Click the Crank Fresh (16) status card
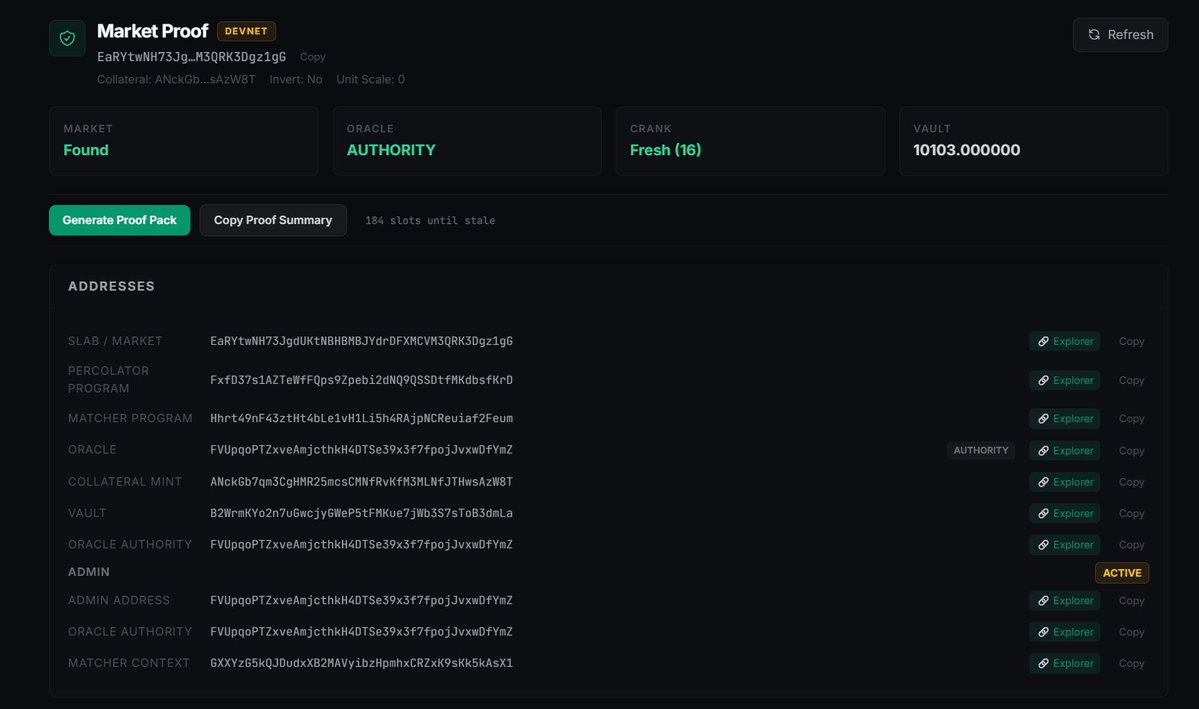The image size is (1199, 709). tap(750, 141)
